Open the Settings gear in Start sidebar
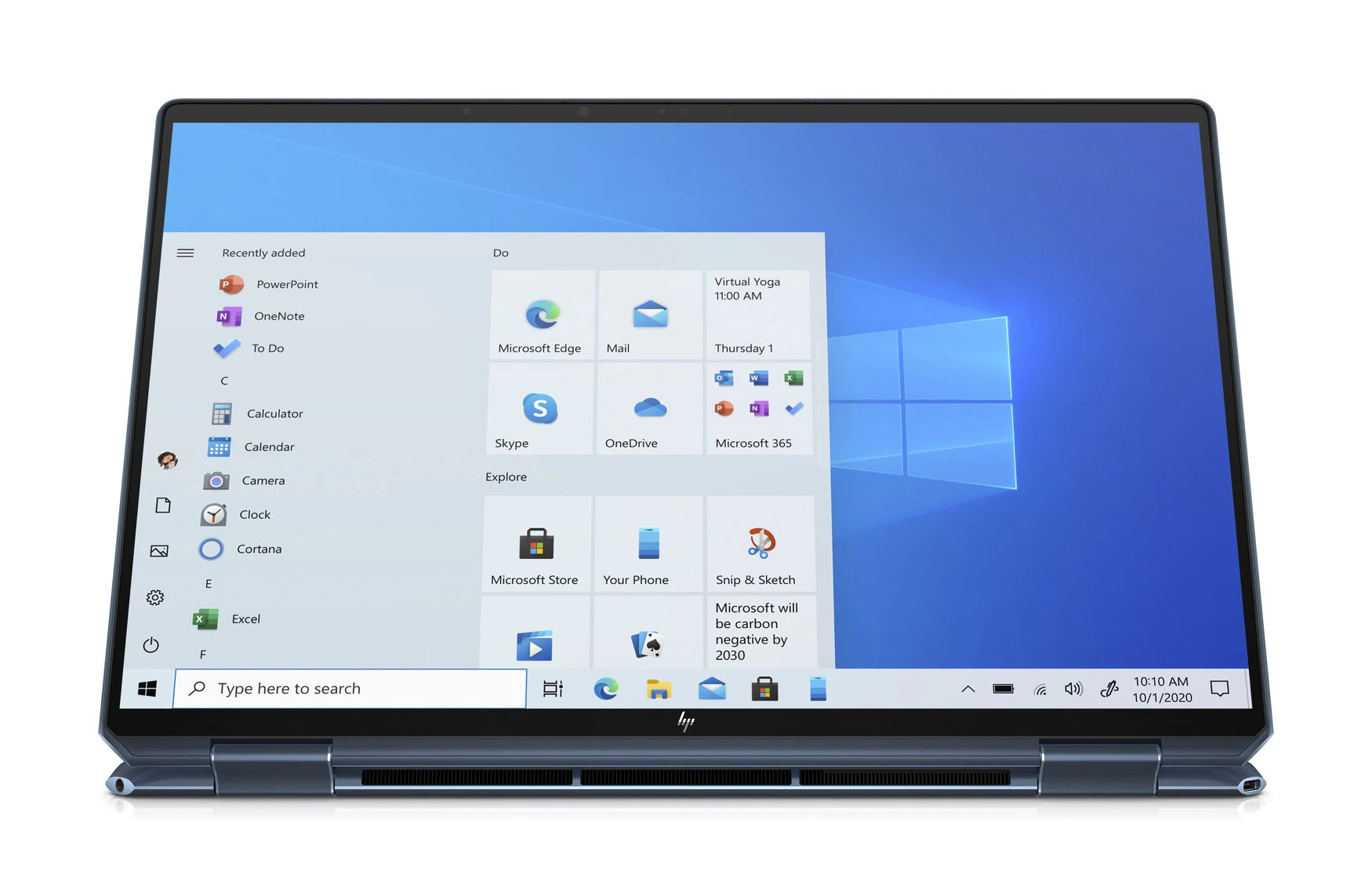This screenshot has width=1372, height=874. pos(155,598)
